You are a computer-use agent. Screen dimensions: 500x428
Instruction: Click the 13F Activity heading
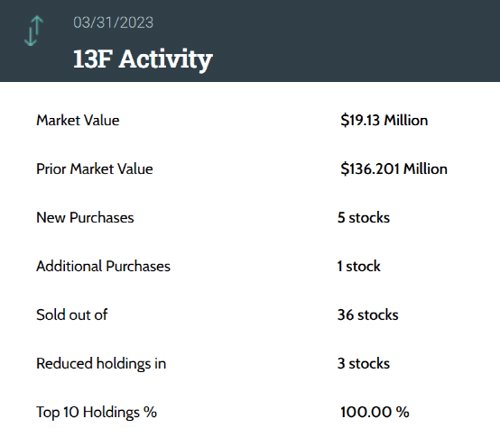tap(143, 60)
